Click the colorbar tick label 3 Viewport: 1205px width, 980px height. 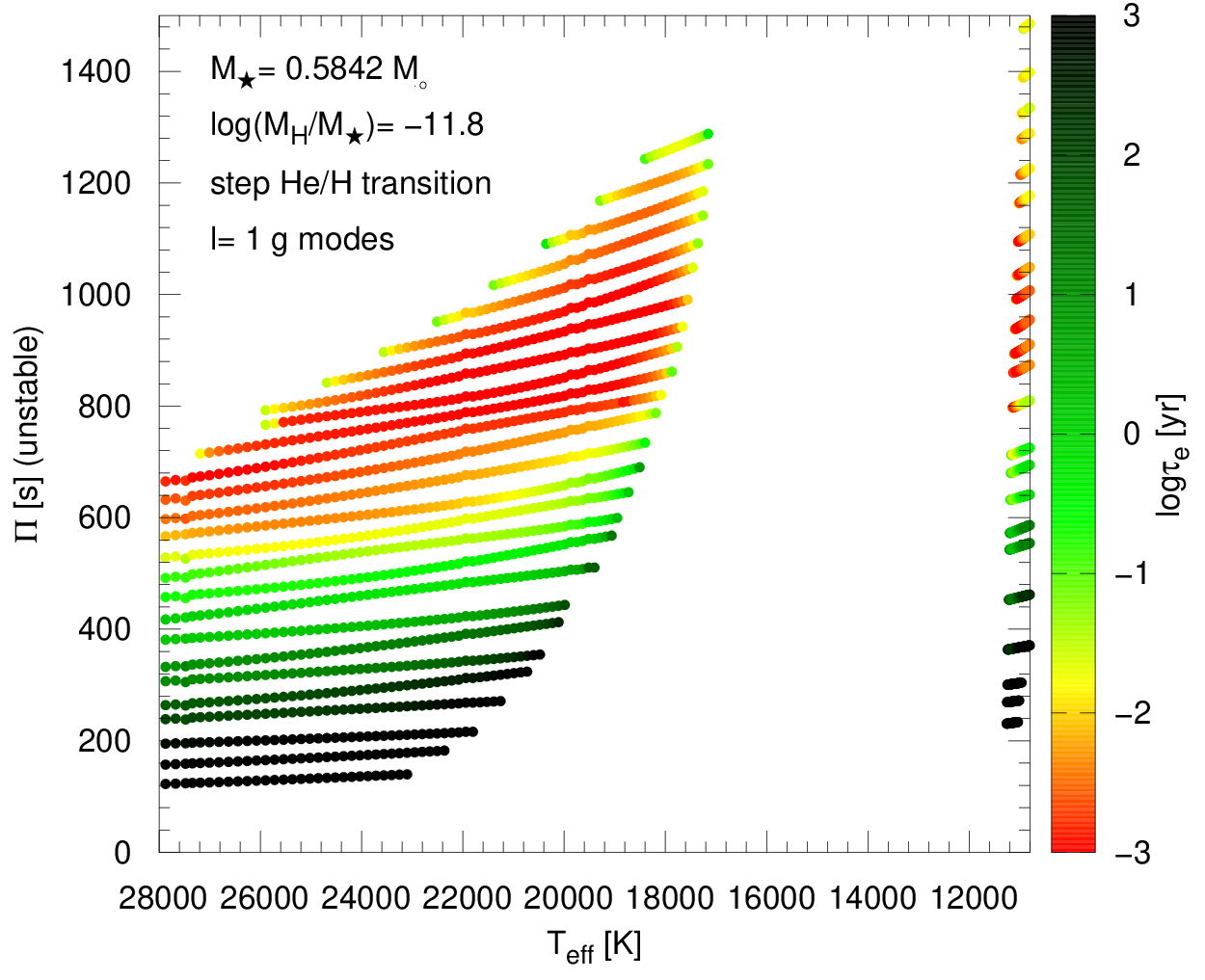pos(1133,15)
